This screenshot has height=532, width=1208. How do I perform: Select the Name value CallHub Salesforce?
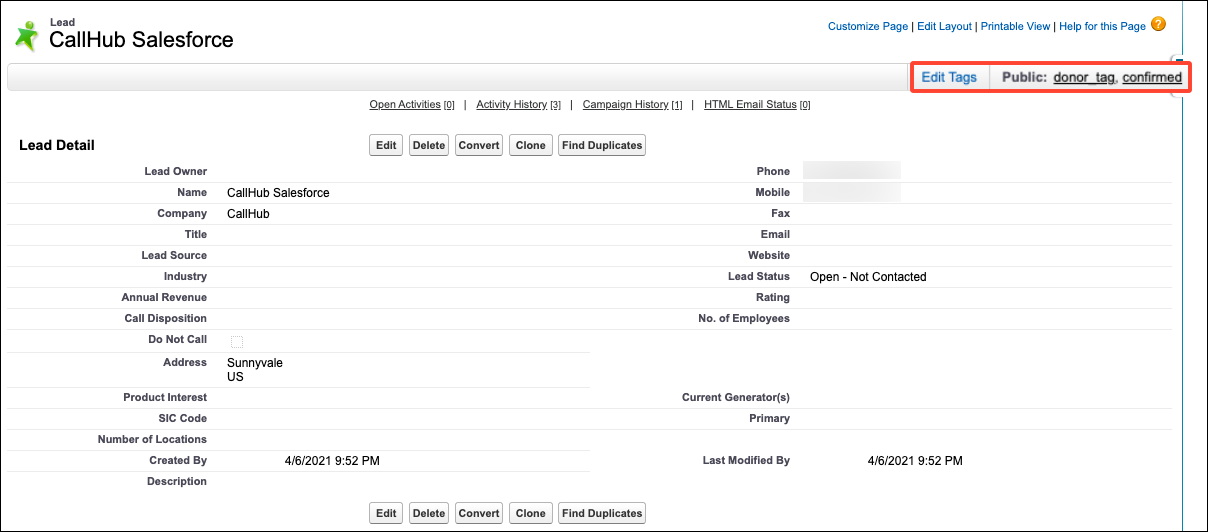pyautogui.click(x=278, y=193)
